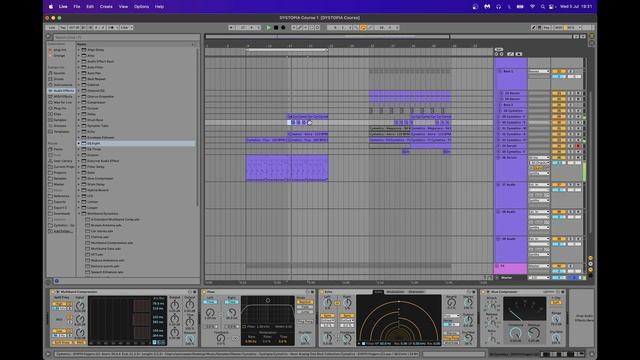Click Delay device Feedback knob

pos(220,338)
